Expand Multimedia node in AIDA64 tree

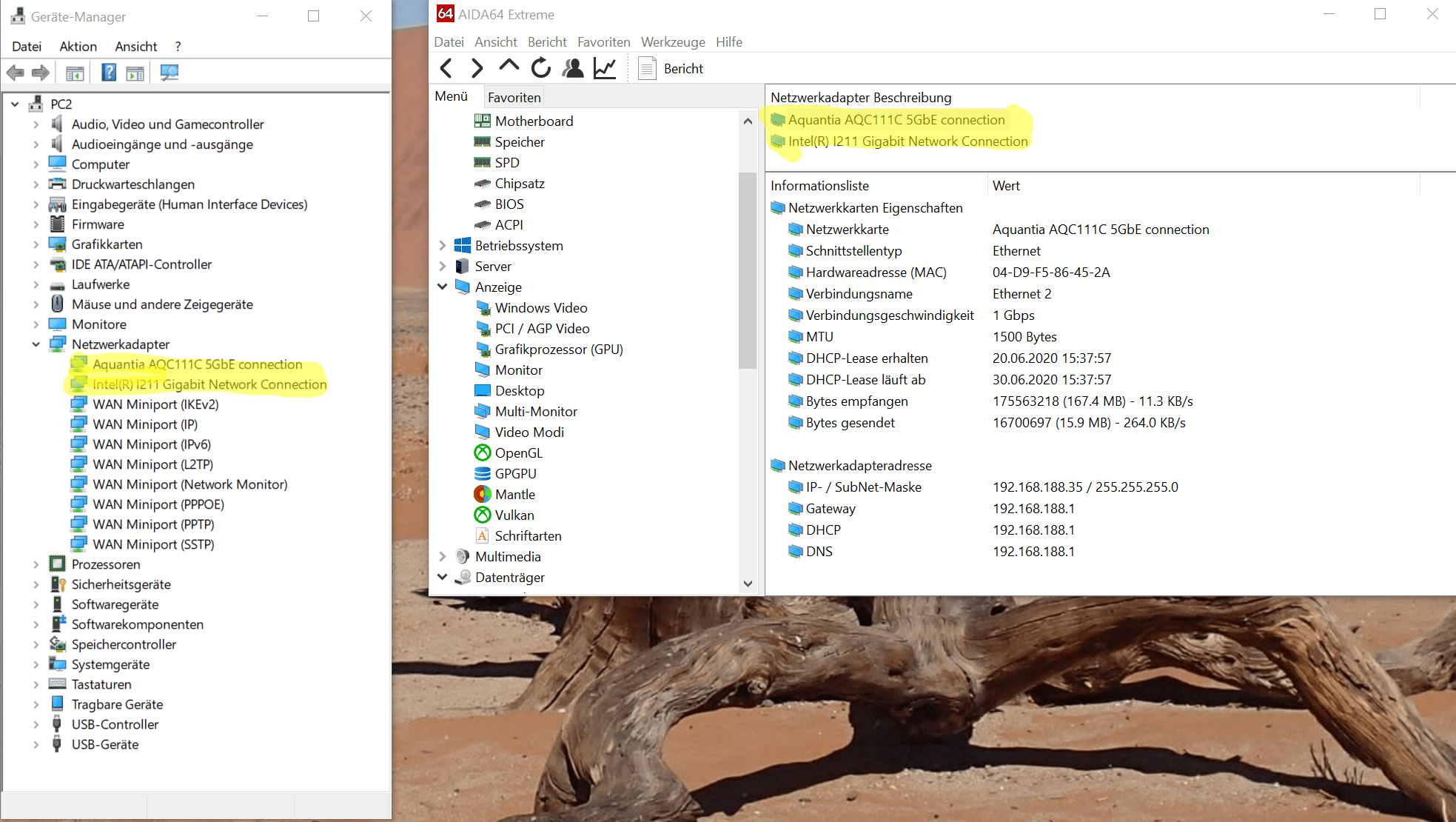click(x=443, y=556)
